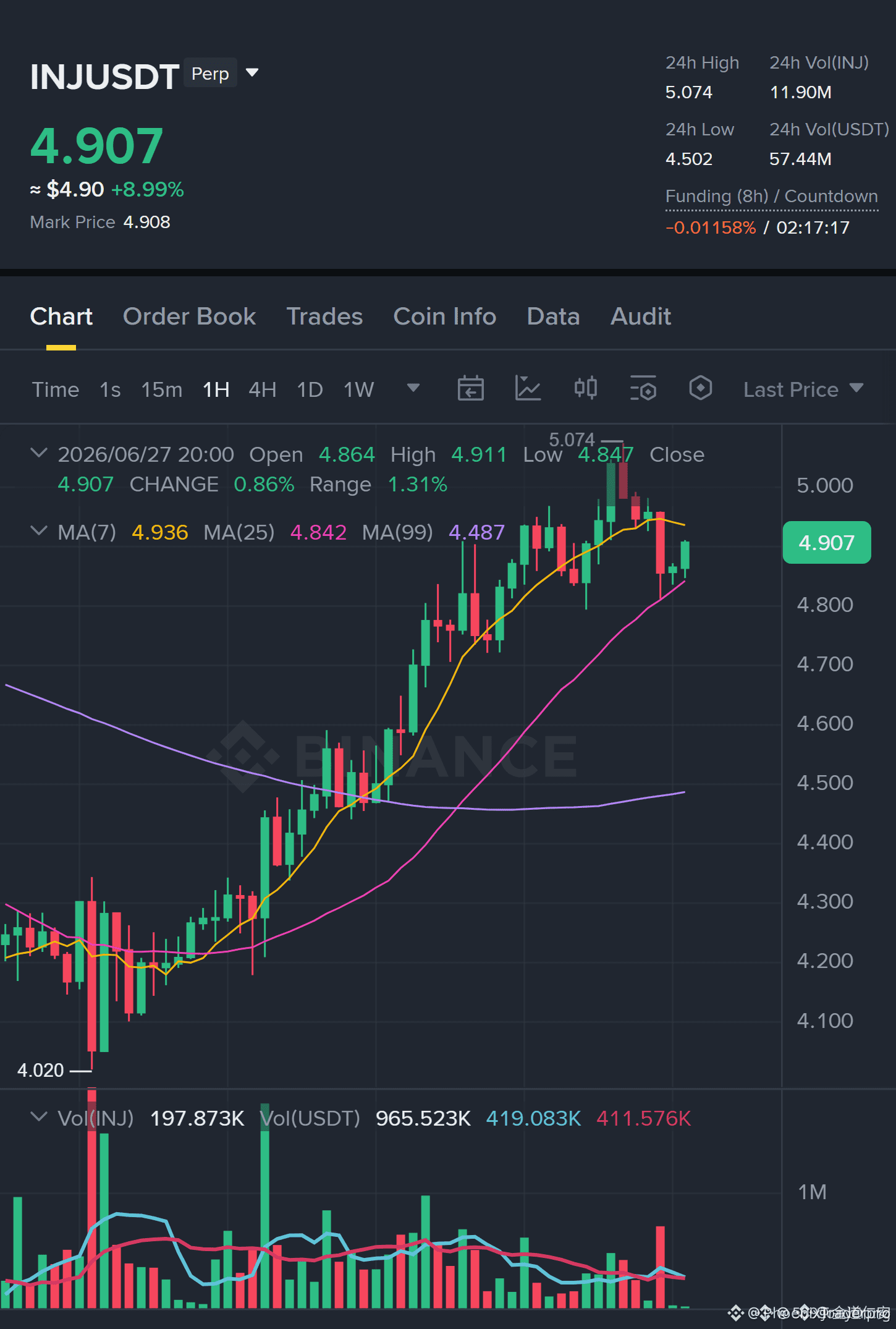Open the line chart indicators icon
This screenshot has height=1329, width=896.
528,389
